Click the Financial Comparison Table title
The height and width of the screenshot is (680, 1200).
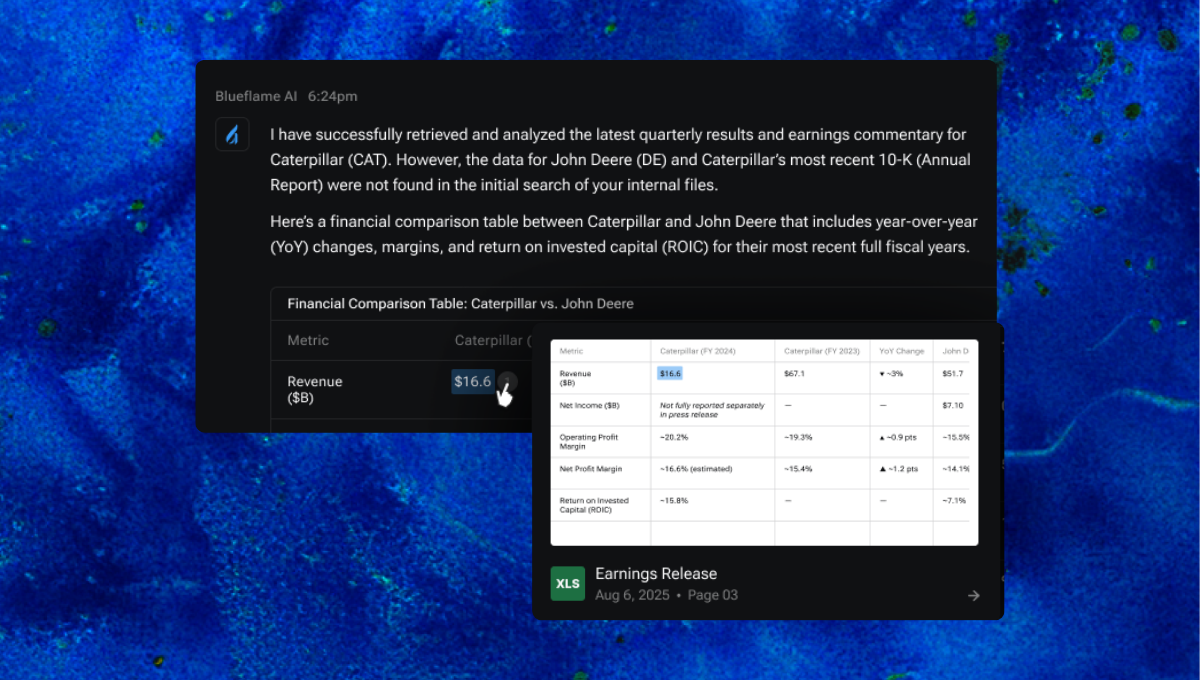460,303
